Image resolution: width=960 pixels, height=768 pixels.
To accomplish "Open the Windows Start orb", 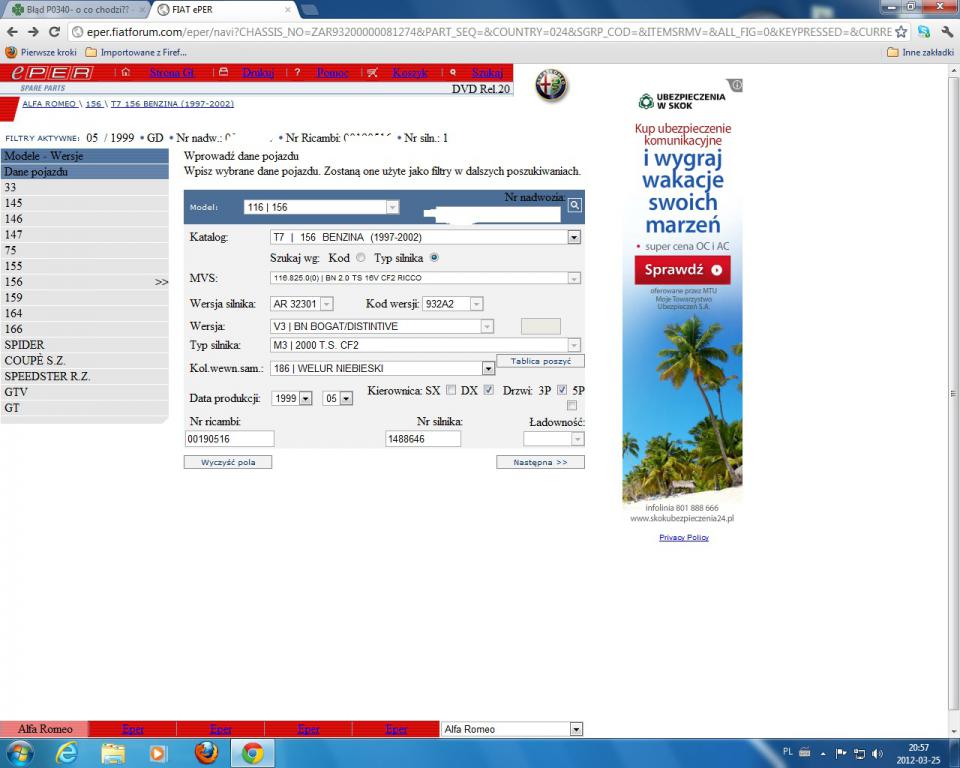I will 18,753.
